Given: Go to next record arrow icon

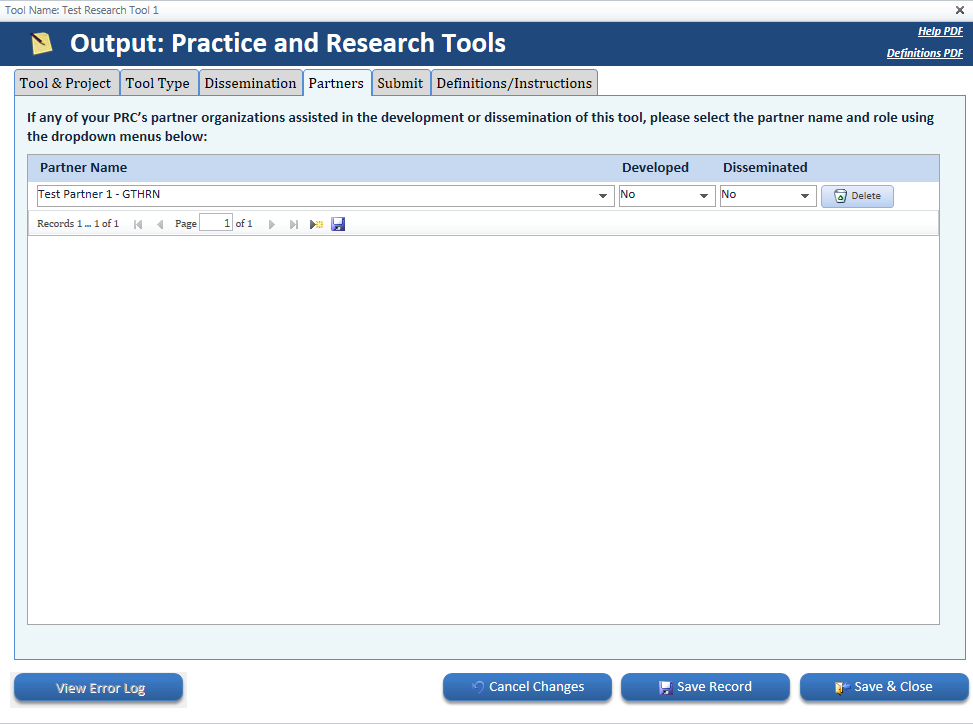Looking at the screenshot, I should coord(271,224).
